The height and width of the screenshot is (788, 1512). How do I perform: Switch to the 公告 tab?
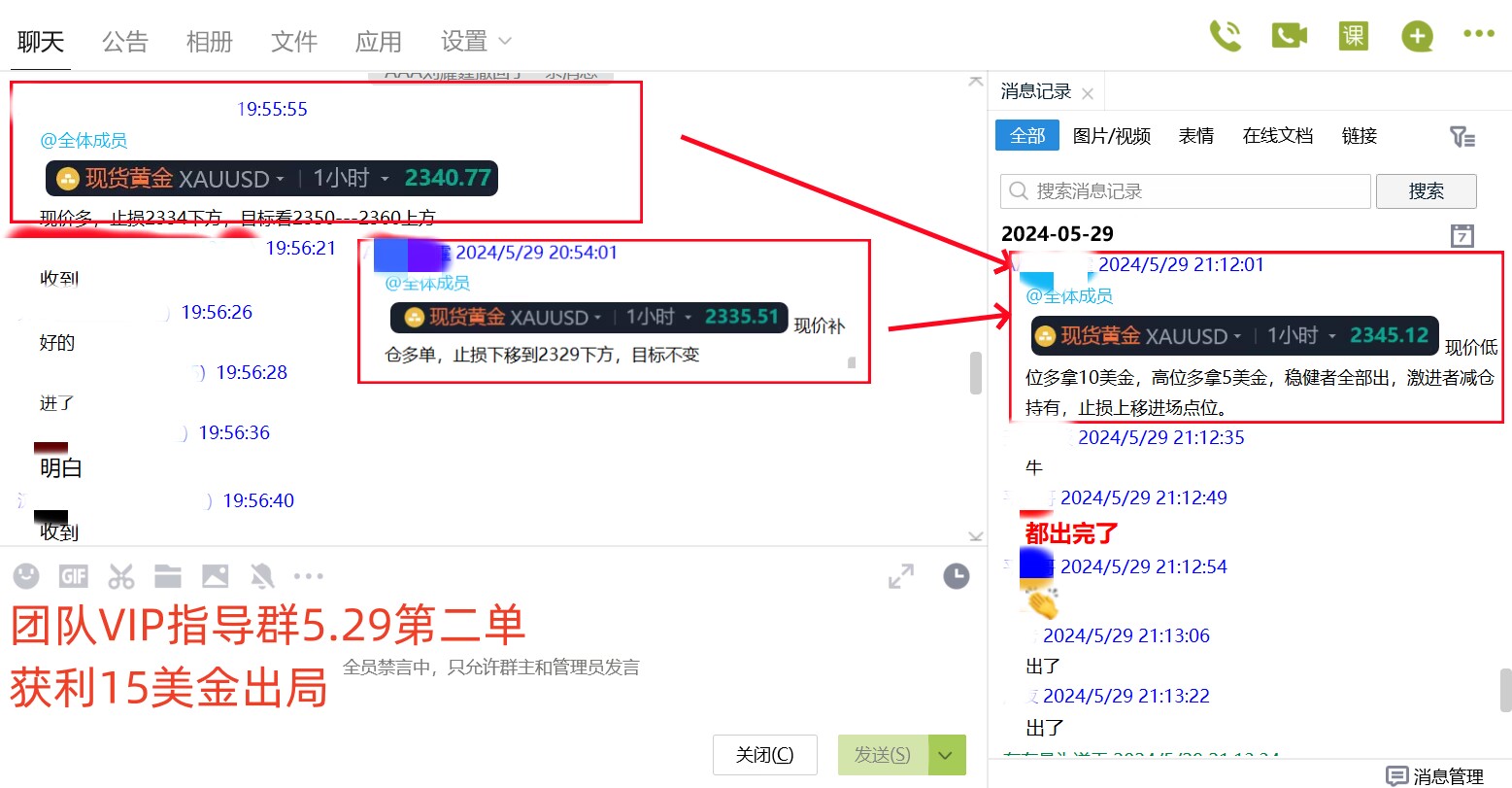click(125, 42)
